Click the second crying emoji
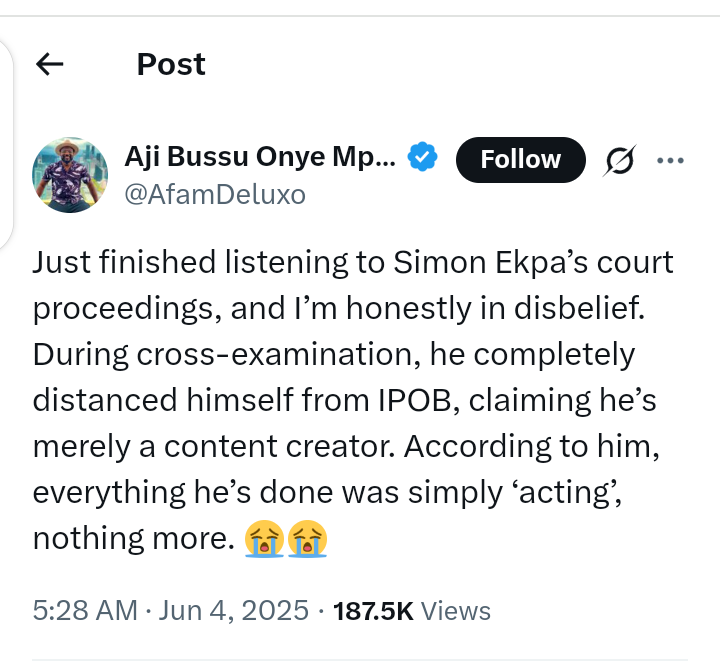Image resolution: width=720 pixels, height=666 pixels. pos(307,539)
